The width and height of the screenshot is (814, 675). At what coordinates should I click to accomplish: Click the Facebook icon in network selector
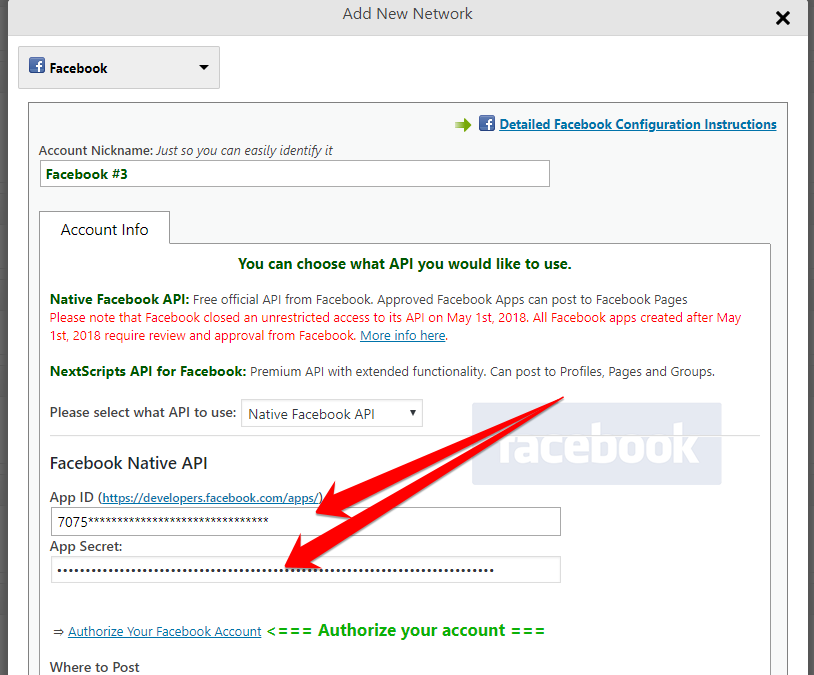pos(37,65)
